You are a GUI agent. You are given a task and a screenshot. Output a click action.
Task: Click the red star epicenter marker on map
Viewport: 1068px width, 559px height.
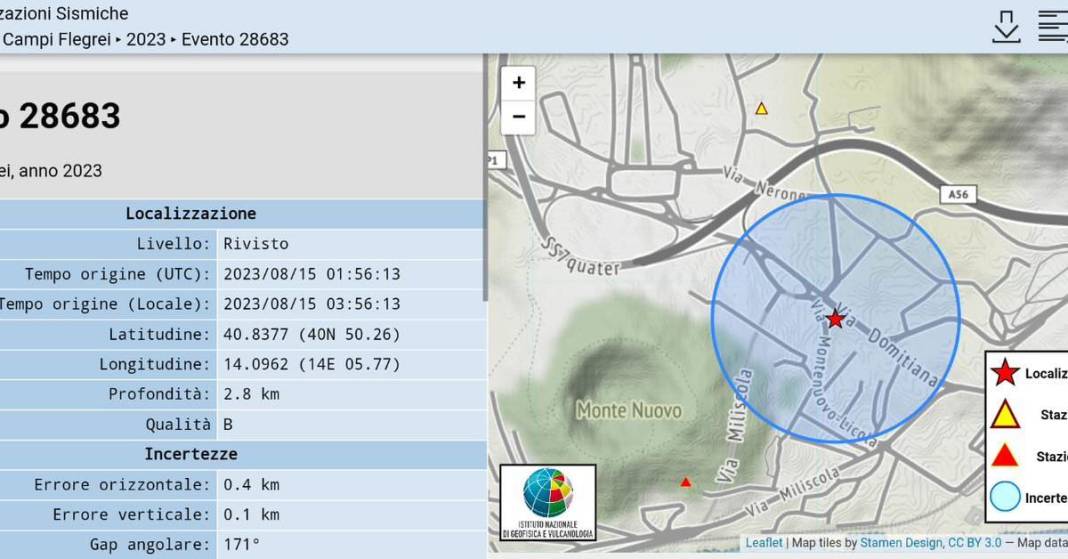click(835, 319)
